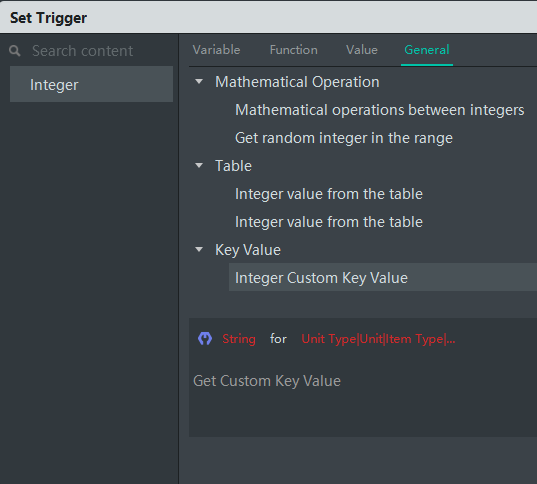537x484 pixels.
Task: Select Integer in the left list
Action: pos(91,84)
